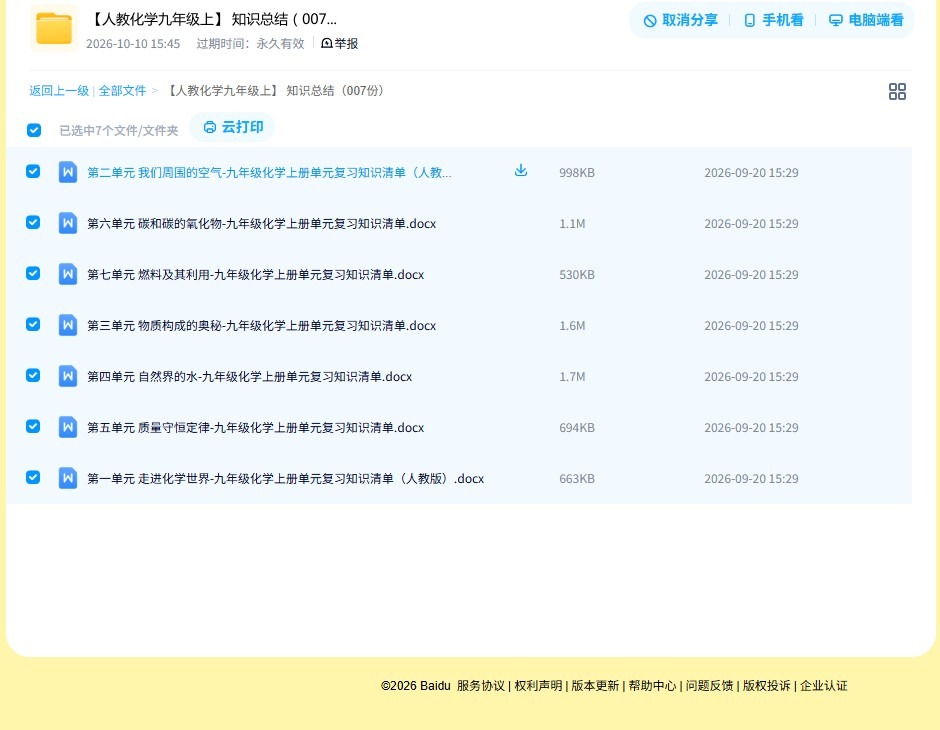Click Word icon of 第四单元 file
Image resolution: width=940 pixels, height=730 pixels.
[68, 376]
